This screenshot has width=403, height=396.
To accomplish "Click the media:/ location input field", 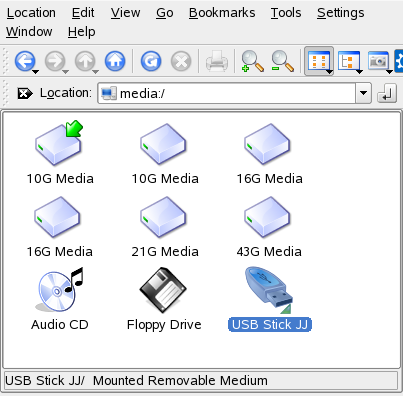I will [x=227, y=93].
